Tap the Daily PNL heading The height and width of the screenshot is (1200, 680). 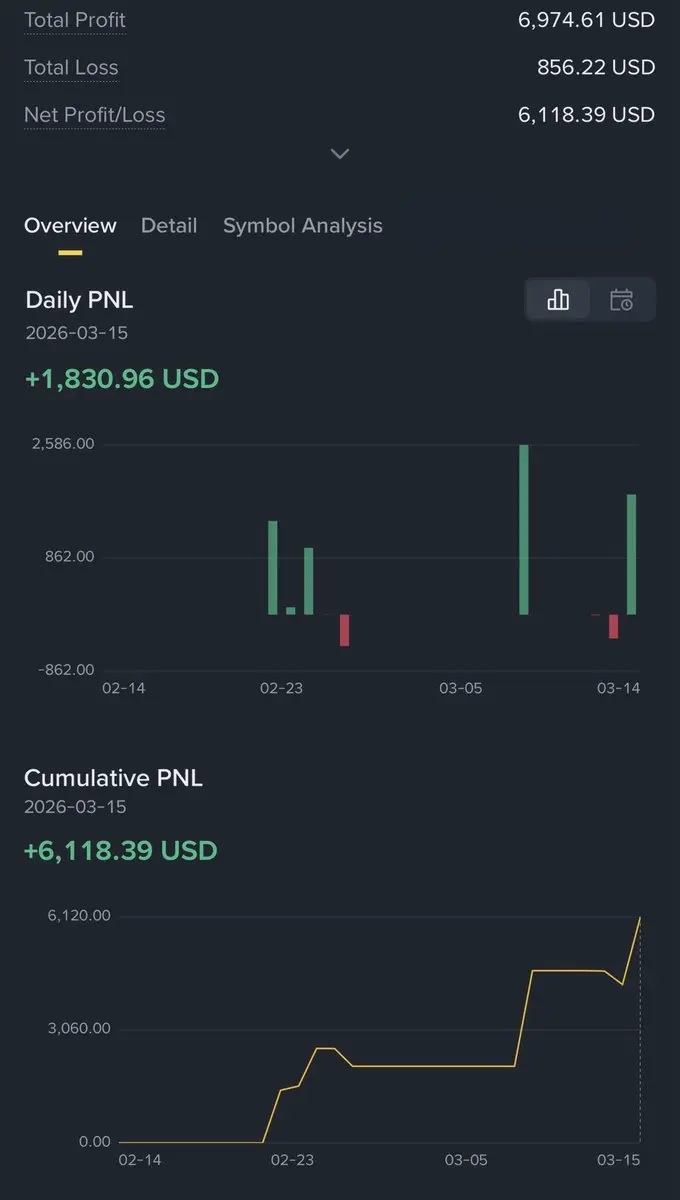click(79, 300)
